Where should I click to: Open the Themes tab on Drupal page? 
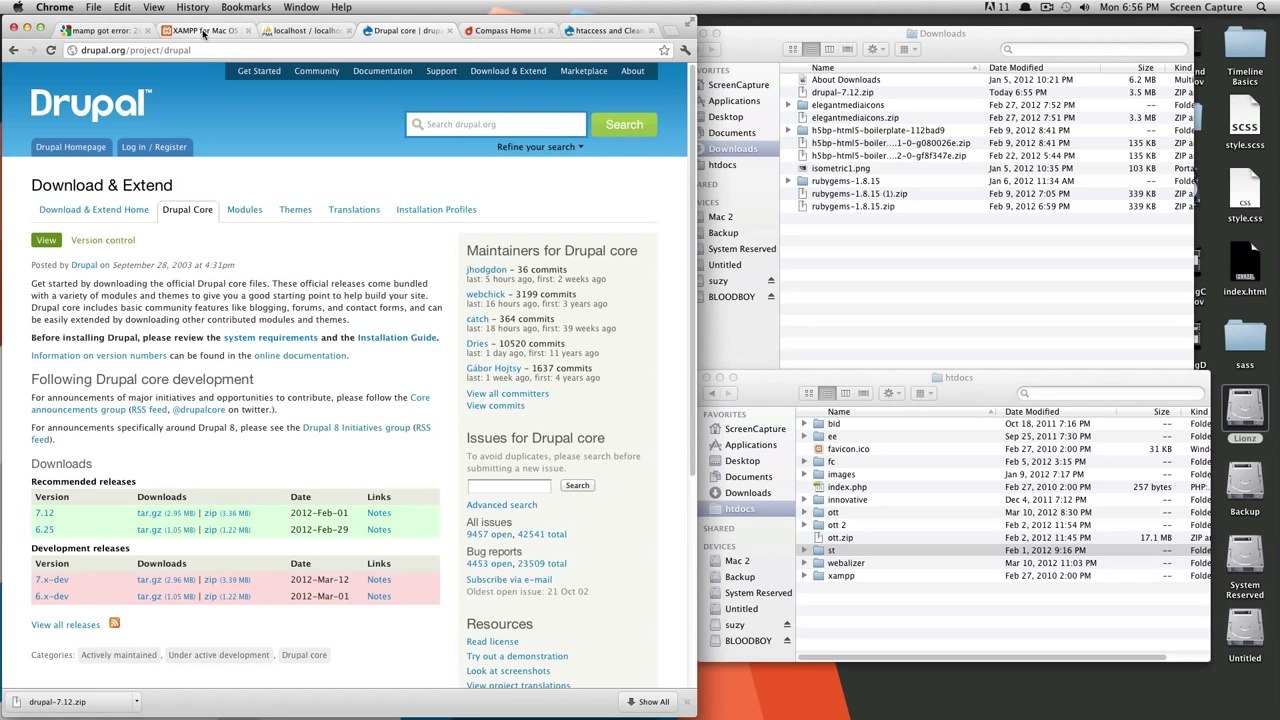click(295, 210)
